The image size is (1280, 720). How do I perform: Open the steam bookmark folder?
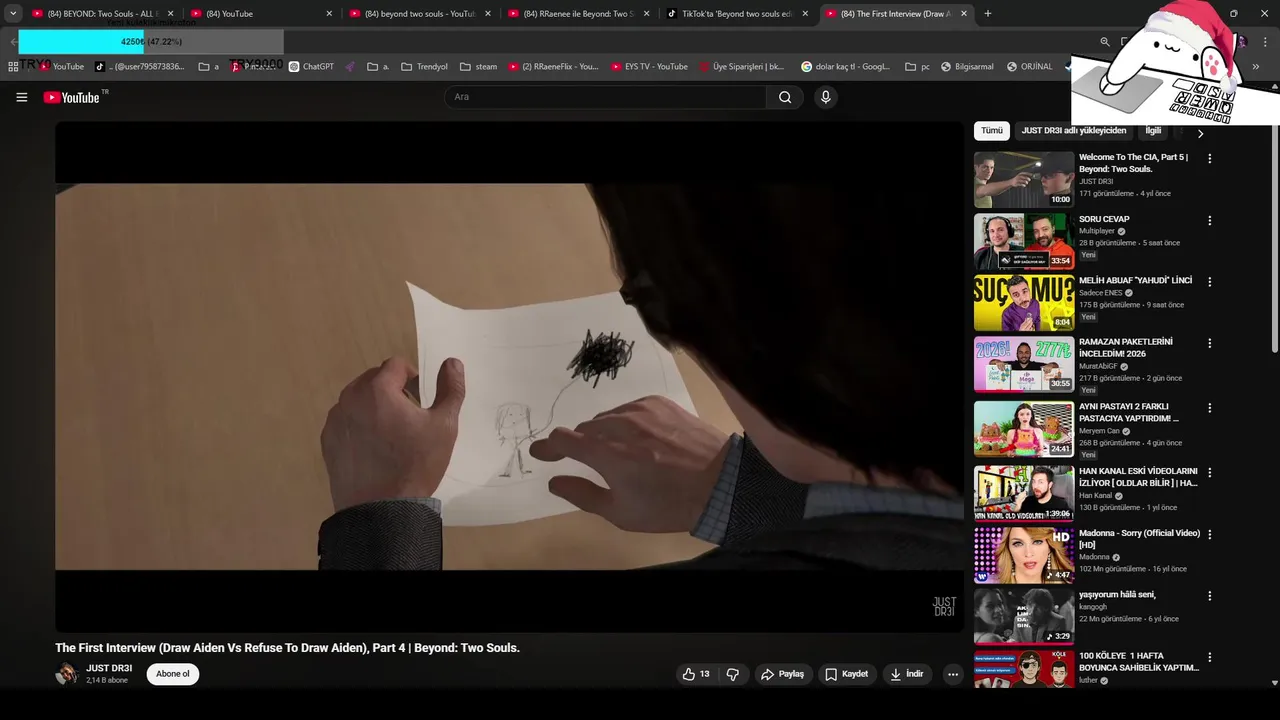[478, 67]
